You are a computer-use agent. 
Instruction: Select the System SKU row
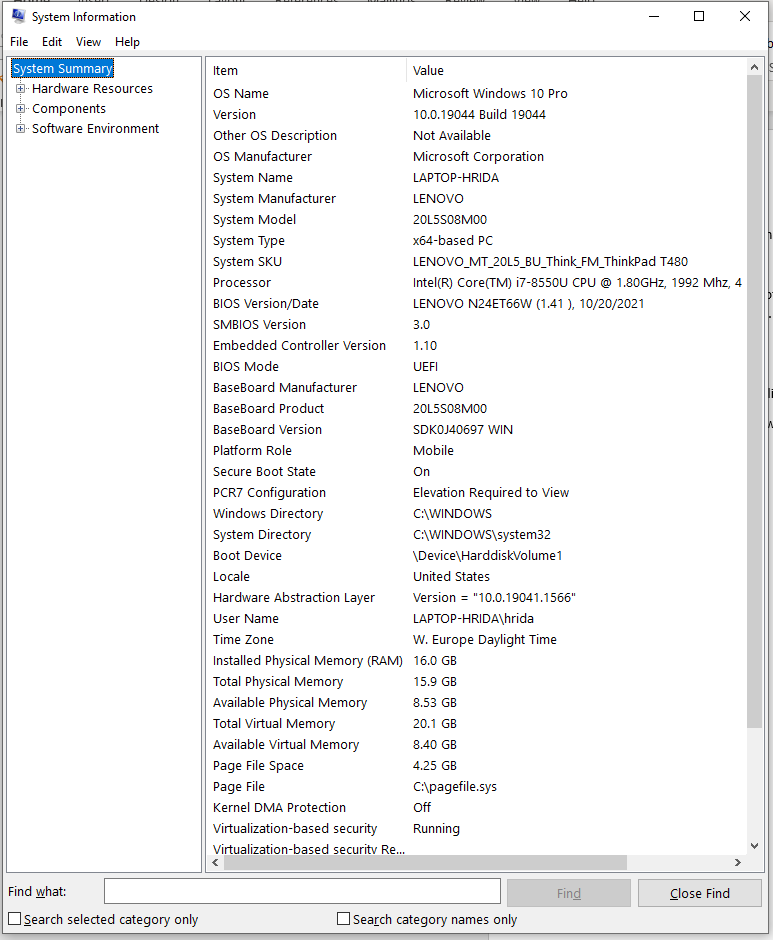[477, 261]
